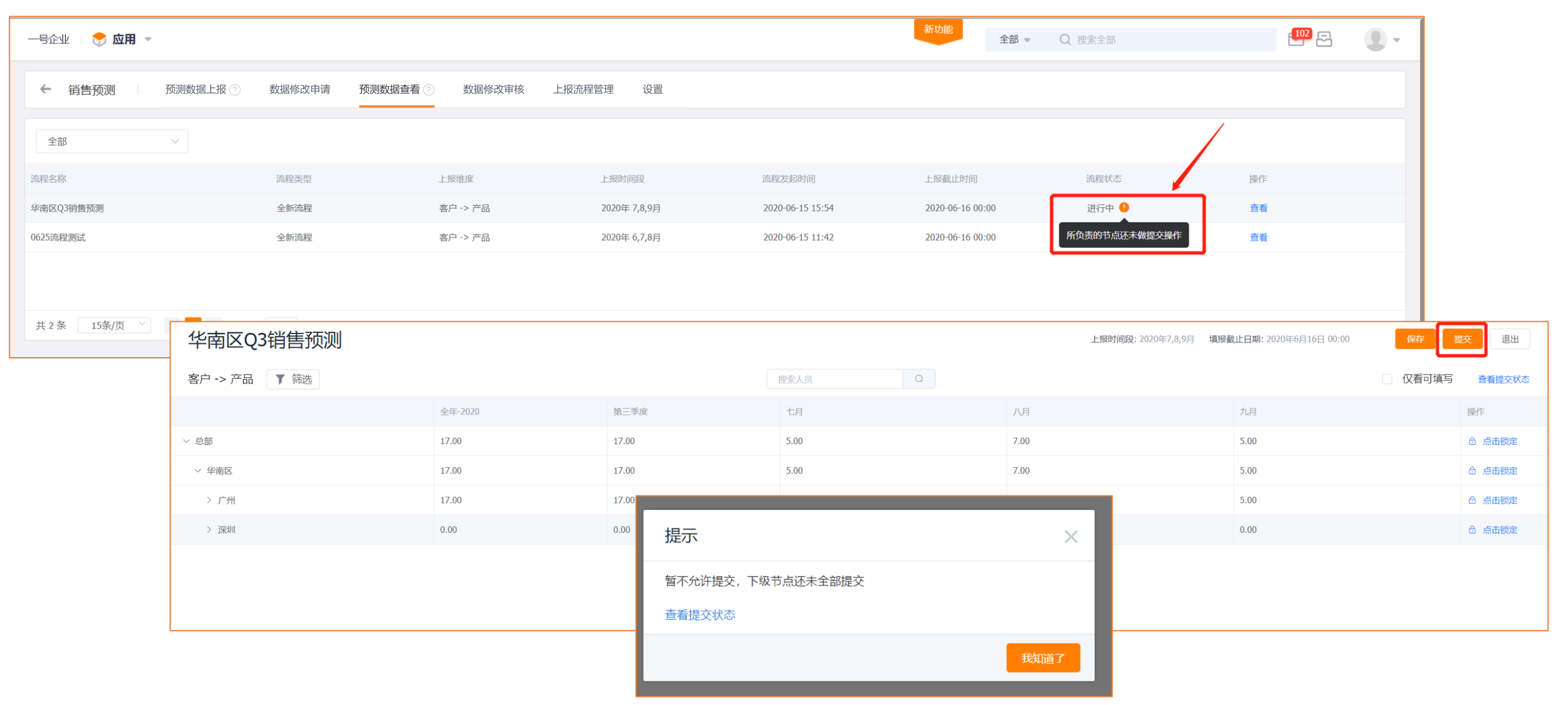This screenshot has height=705, width=1568.
Task: Click the inbox tray icon in header
Action: tap(1324, 39)
